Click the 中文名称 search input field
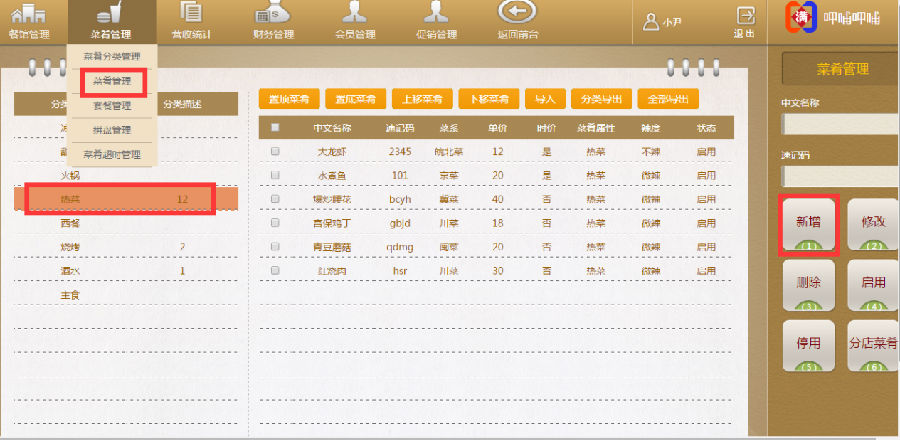 click(x=840, y=124)
